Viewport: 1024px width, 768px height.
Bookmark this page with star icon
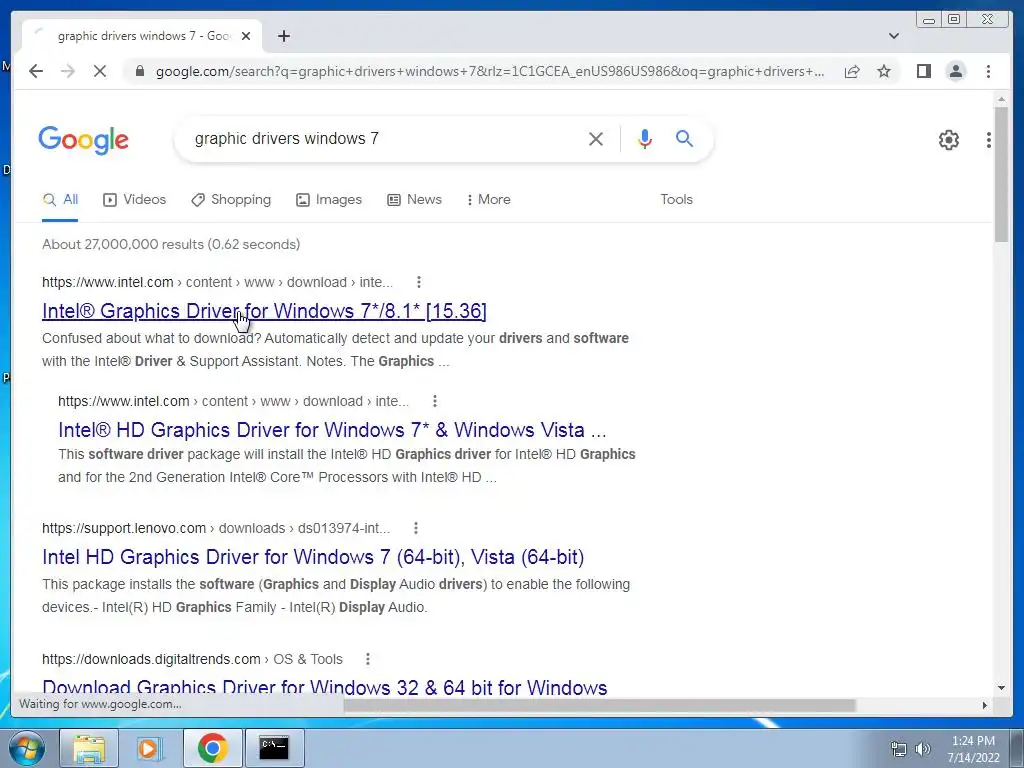884,71
